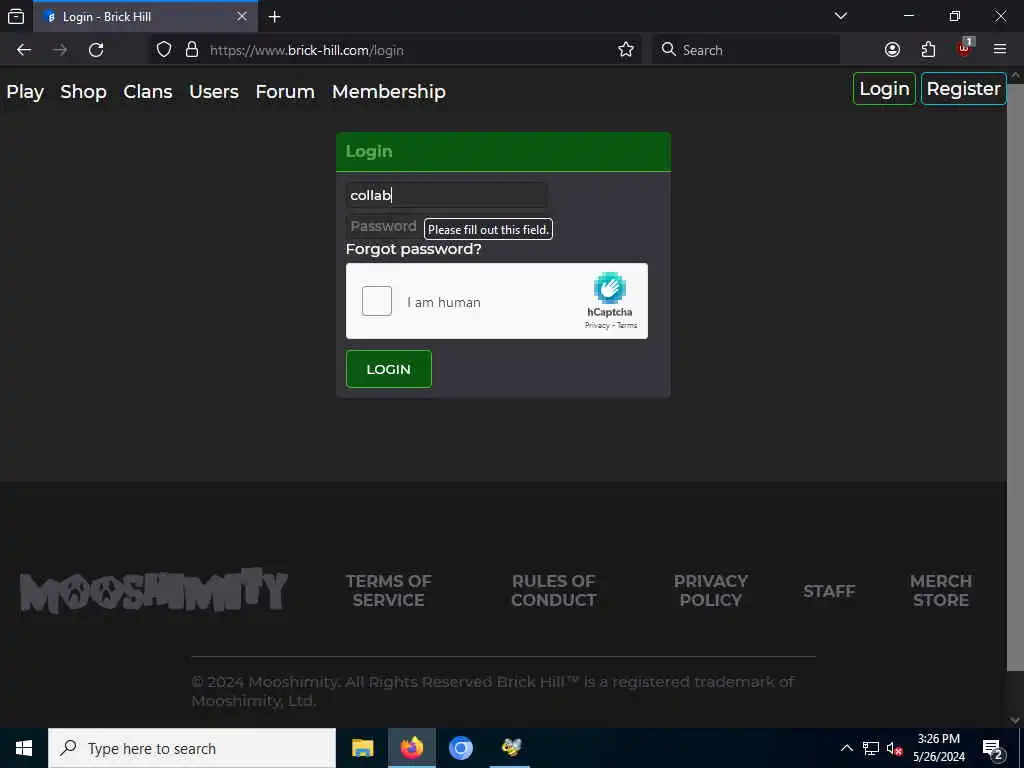1024x768 pixels.
Task: Expand the list all tabs dropdown
Action: (x=841, y=16)
